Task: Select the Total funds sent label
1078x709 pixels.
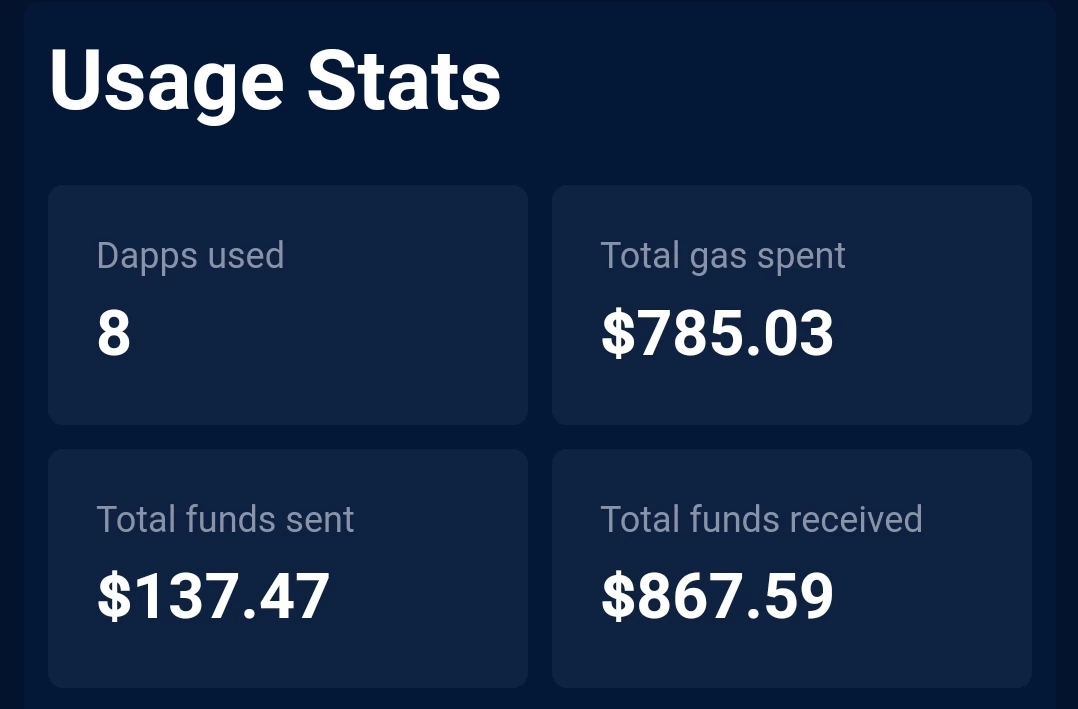Action: tap(225, 519)
